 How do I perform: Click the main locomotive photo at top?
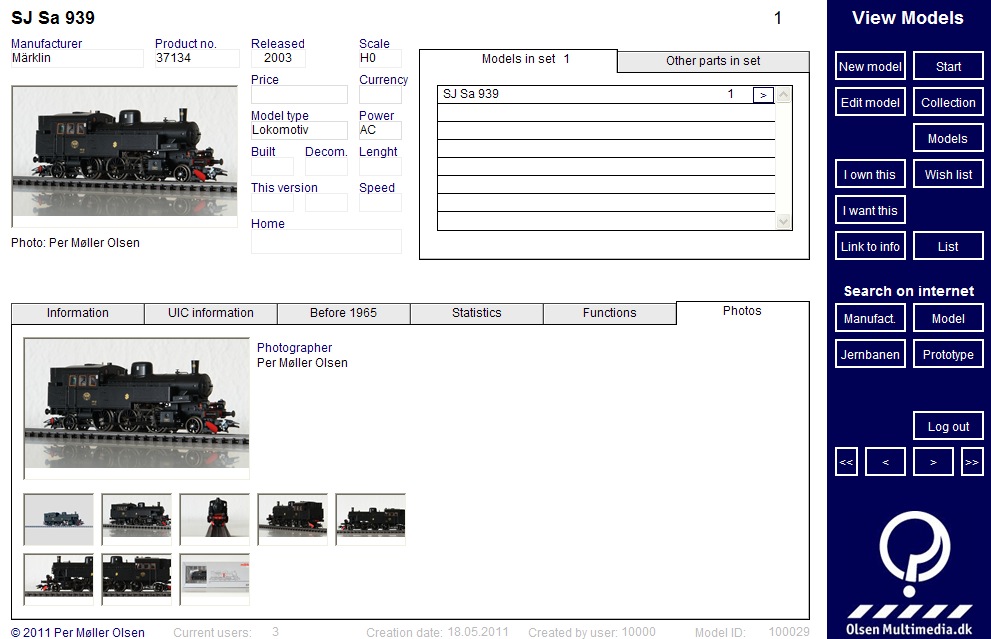click(125, 156)
